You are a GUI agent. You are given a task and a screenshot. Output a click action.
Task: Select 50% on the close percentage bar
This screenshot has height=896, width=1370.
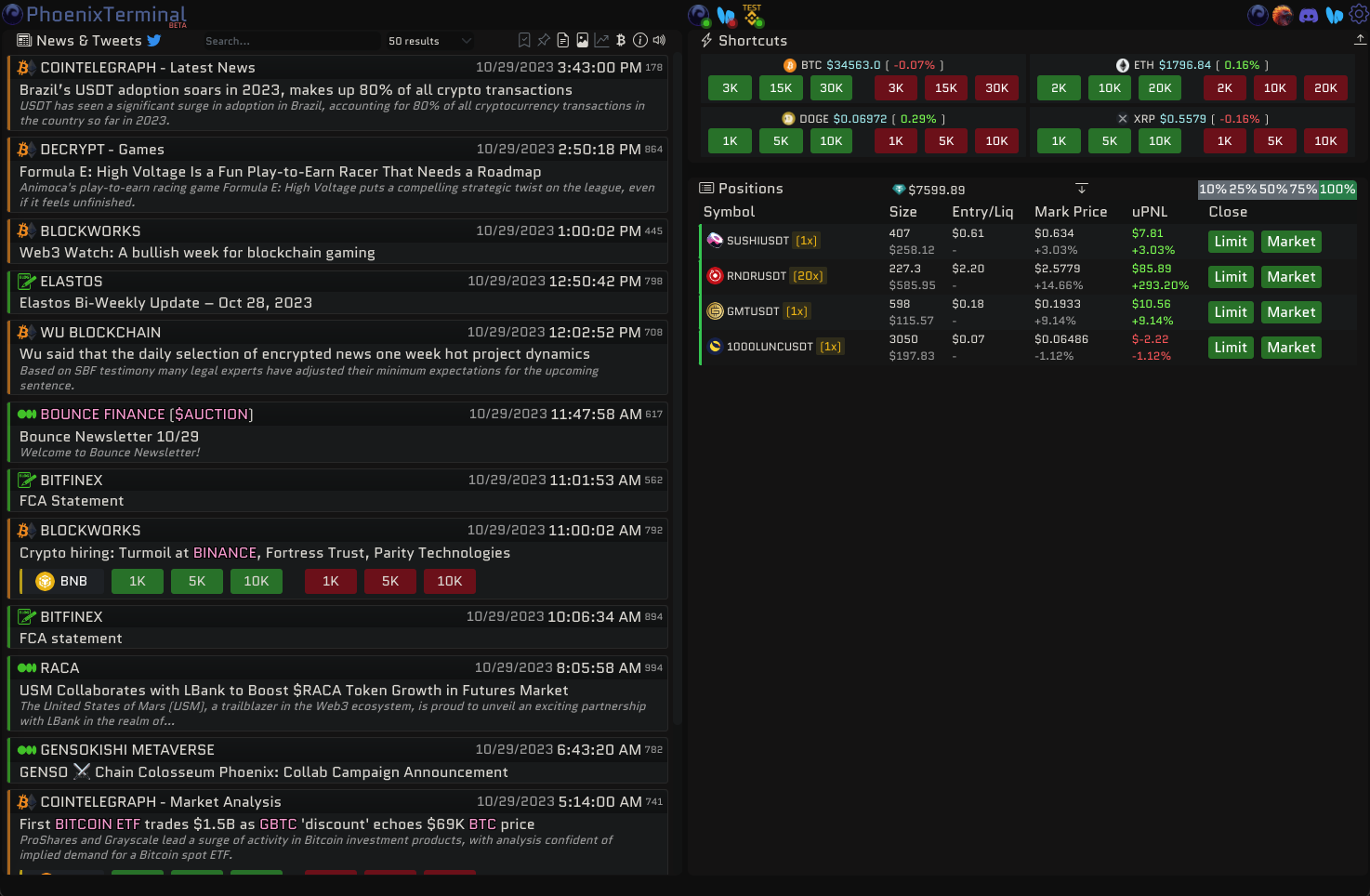(1273, 189)
